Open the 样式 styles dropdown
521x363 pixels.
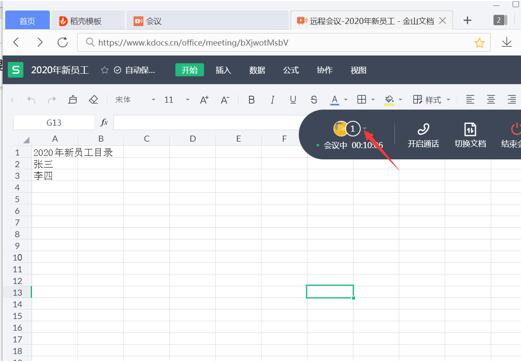(x=431, y=100)
